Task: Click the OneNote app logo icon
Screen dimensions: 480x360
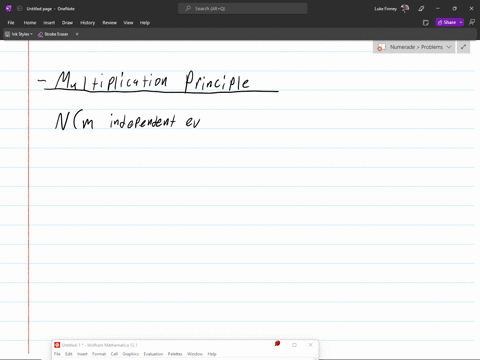Action: [x=9, y=9]
